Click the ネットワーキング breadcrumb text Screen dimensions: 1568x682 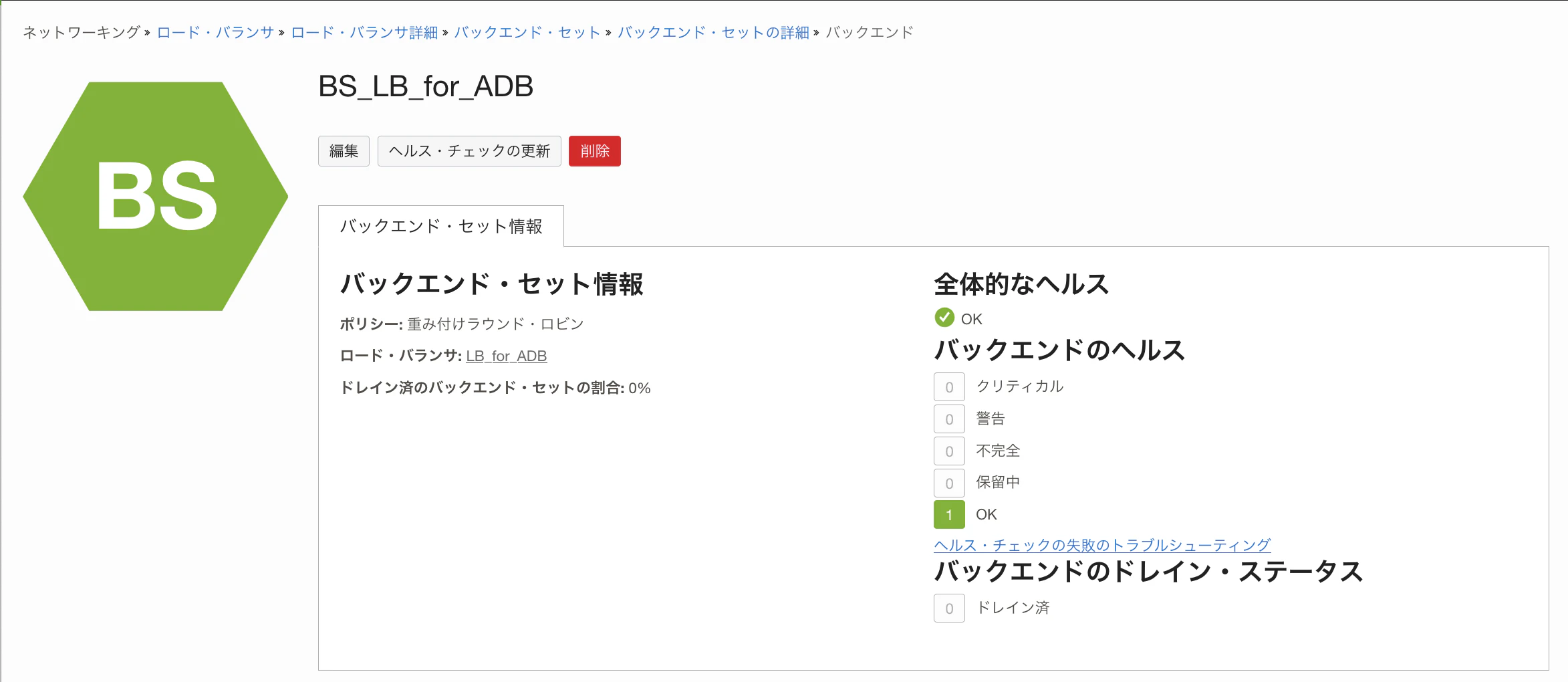click(x=82, y=32)
